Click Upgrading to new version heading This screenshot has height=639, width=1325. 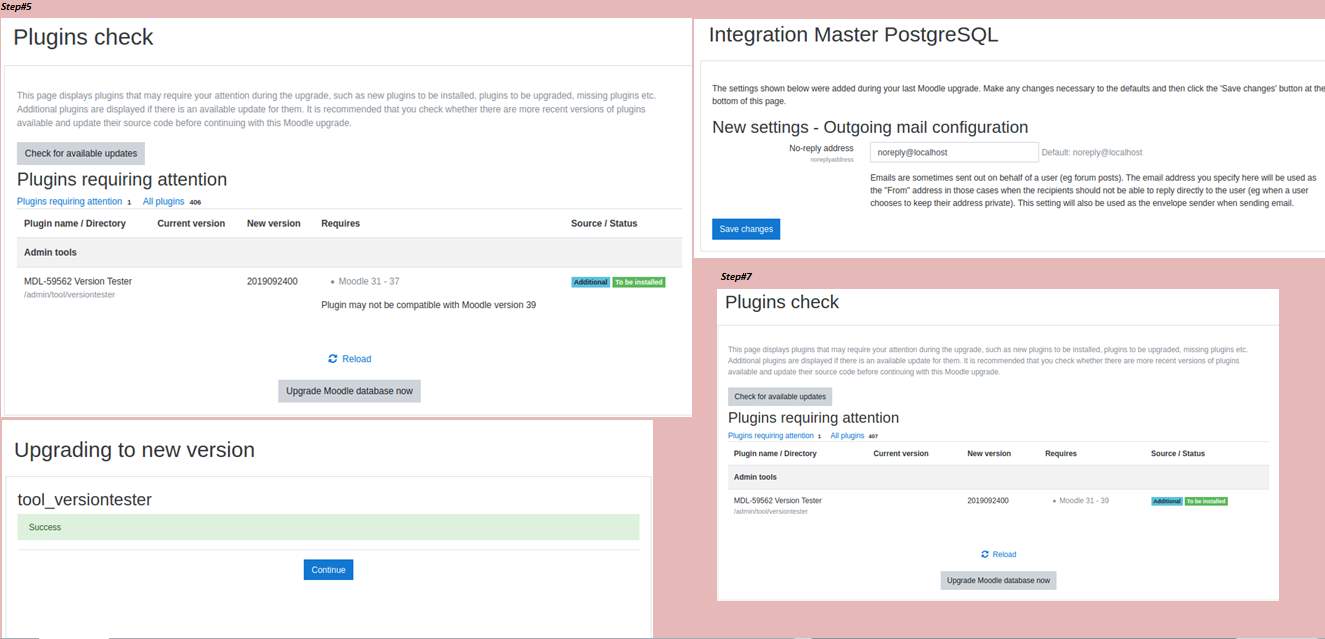[x=134, y=450]
